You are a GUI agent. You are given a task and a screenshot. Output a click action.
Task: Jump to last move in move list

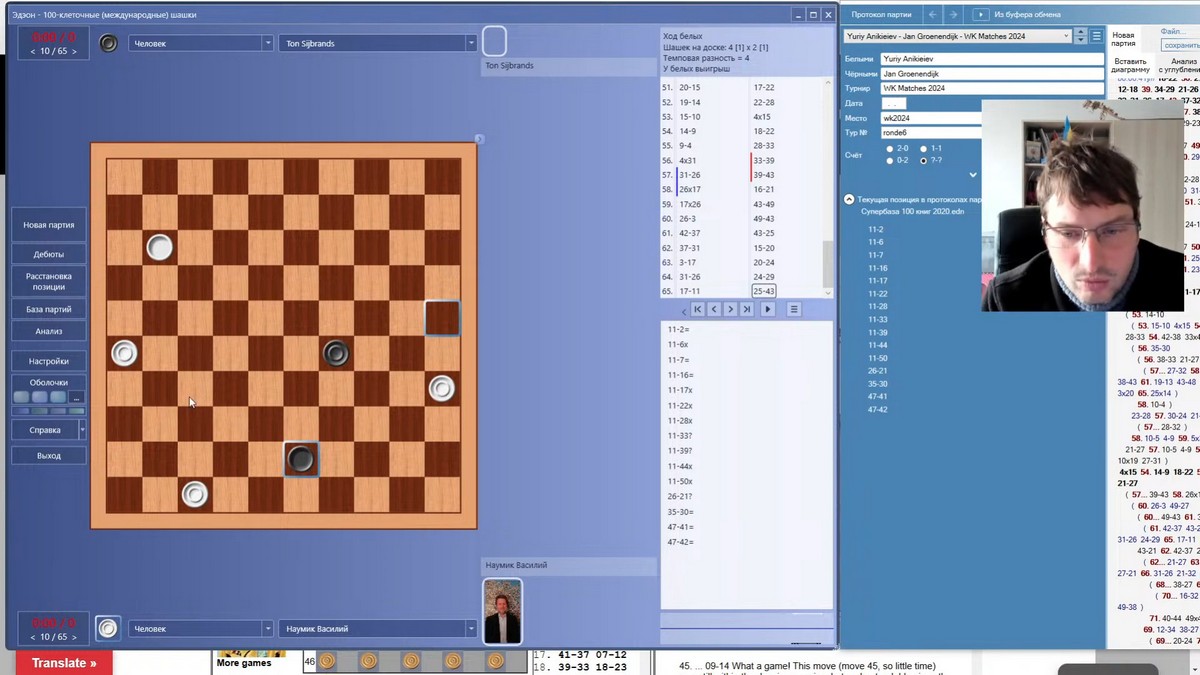[x=747, y=309]
